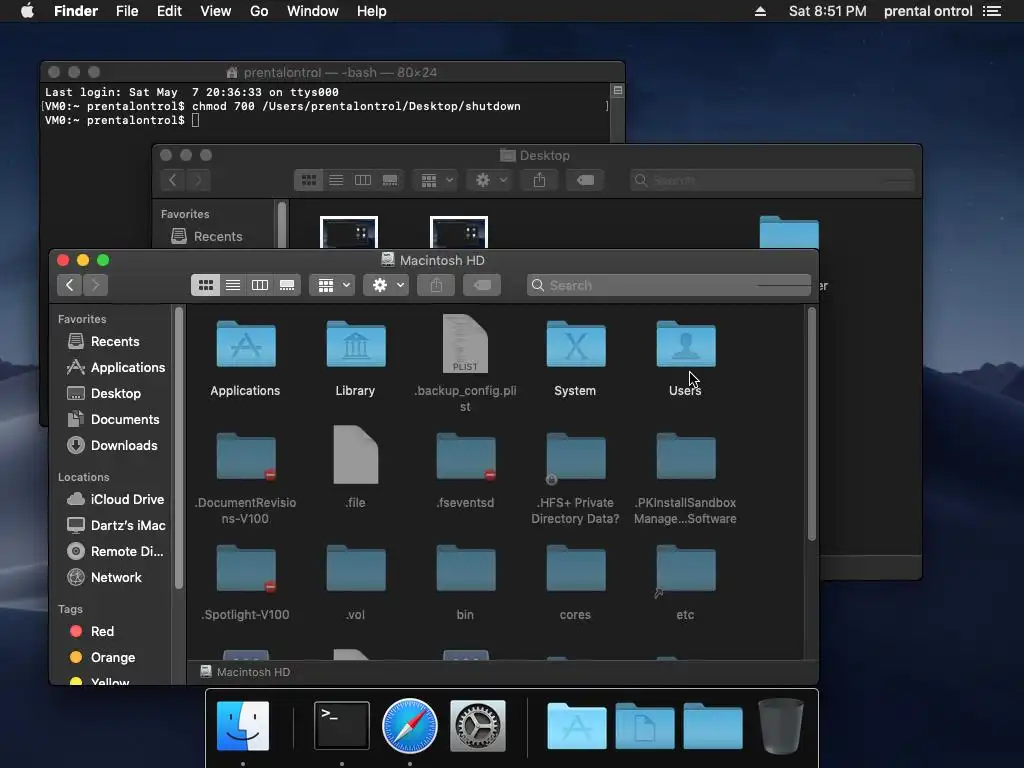Image resolution: width=1024 pixels, height=768 pixels.
Task: Select the .fseventsd folder
Action: [x=466, y=456]
